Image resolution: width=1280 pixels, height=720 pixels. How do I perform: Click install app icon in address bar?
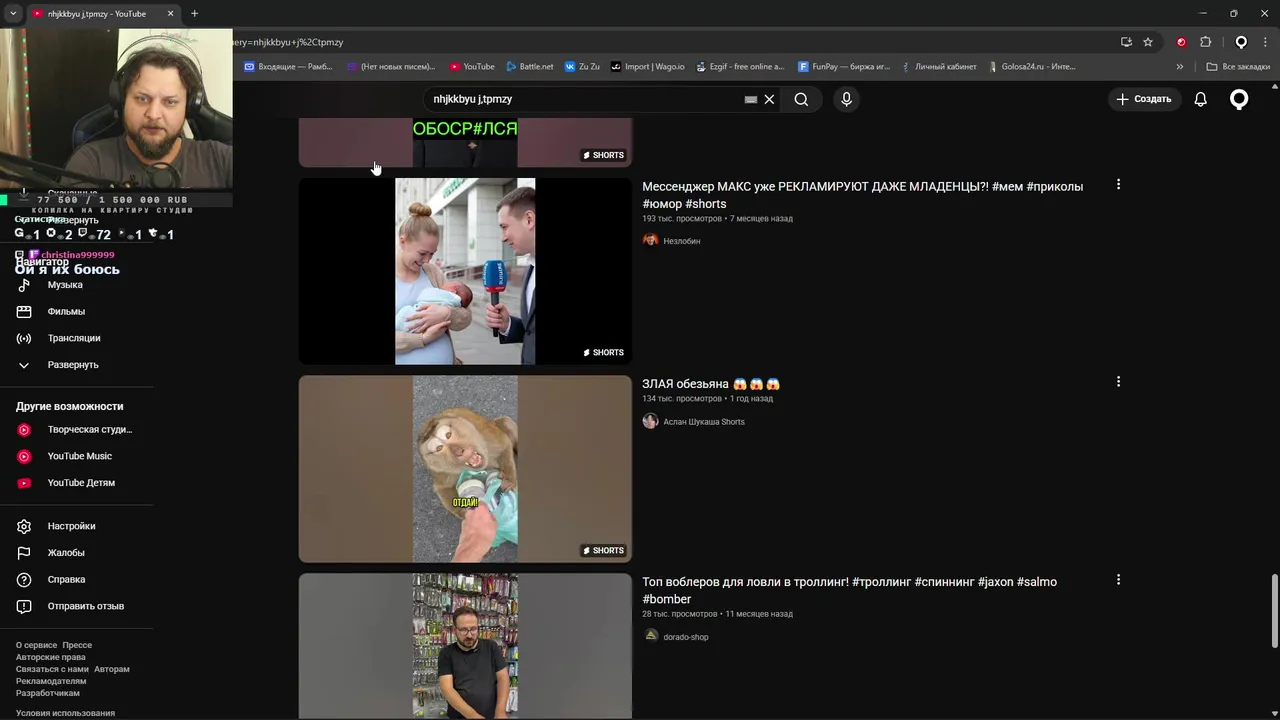1126,42
